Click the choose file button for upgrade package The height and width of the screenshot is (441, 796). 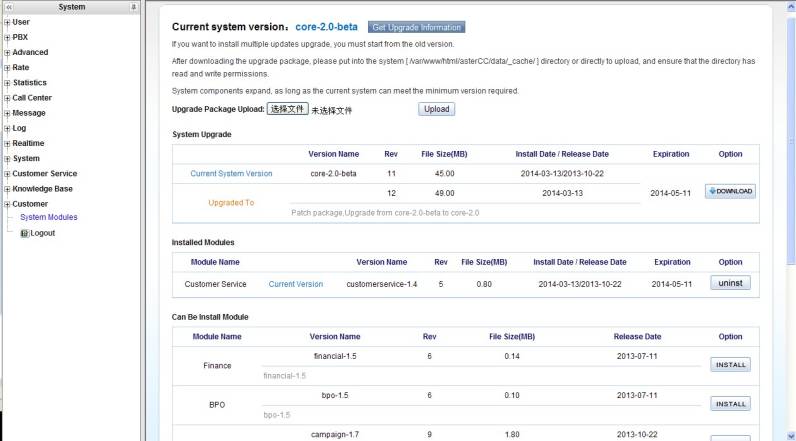287,109
